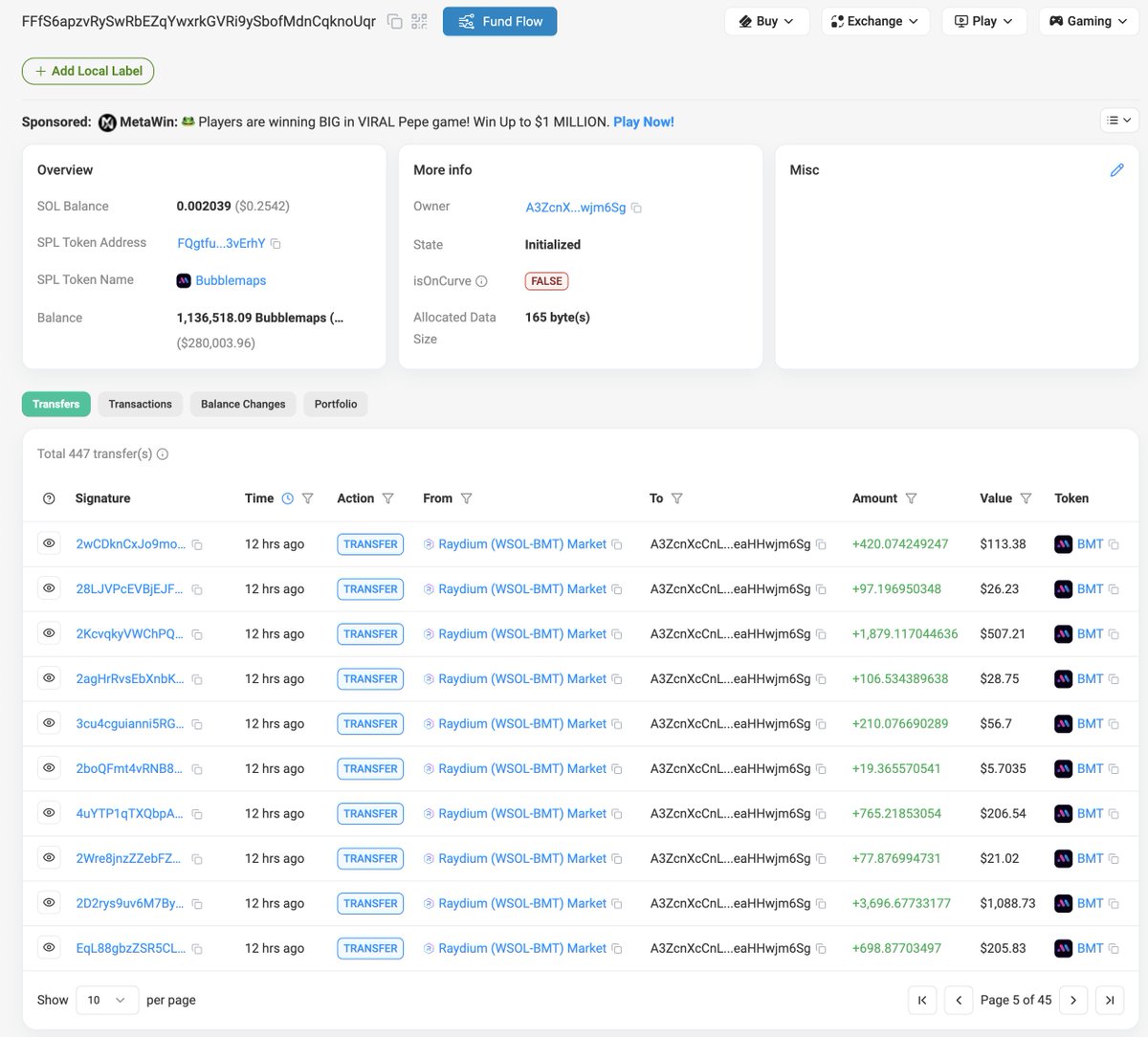Click the Time column clock icon
Viewport: 1148px width, 1037px height.
coord(287,498)
